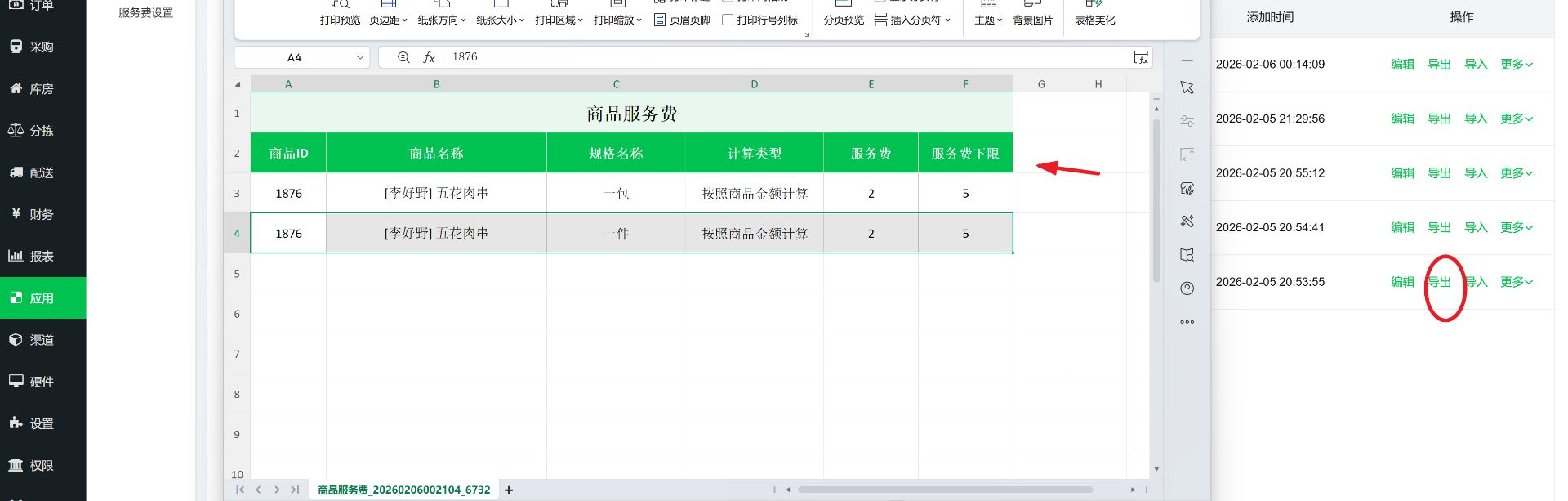The image size is (1568, 501).
Task: Click 服务费设置 in the submenu
Action: [146, 13]
